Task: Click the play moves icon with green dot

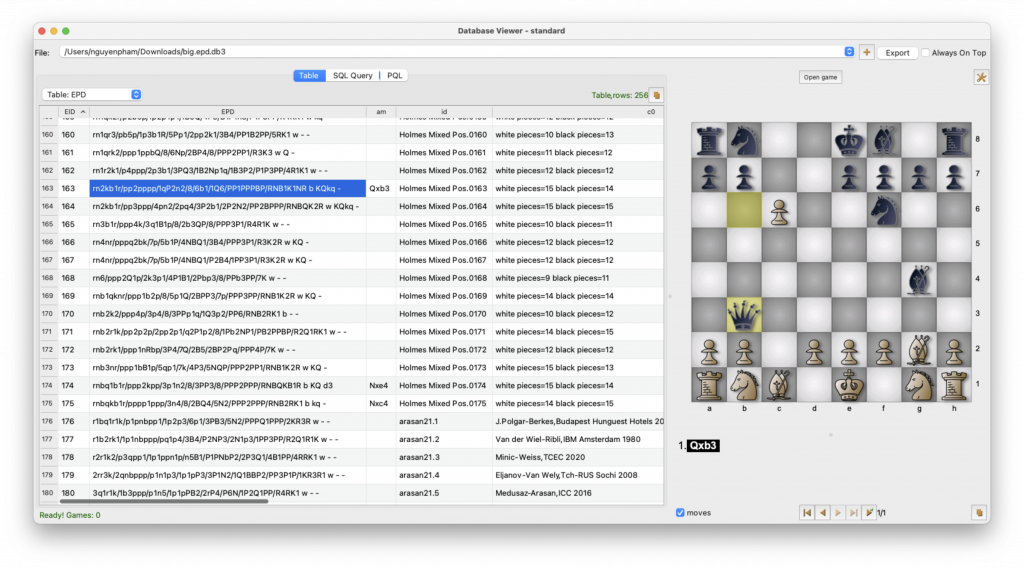Action: [869, 512]
